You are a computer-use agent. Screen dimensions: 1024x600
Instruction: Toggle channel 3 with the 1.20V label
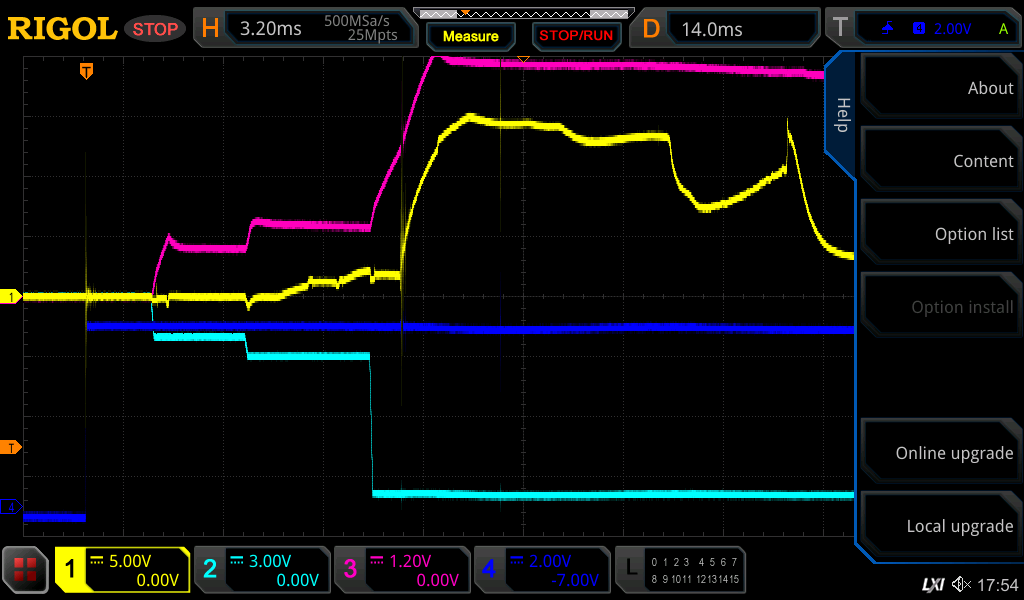(x=400, y=570)
